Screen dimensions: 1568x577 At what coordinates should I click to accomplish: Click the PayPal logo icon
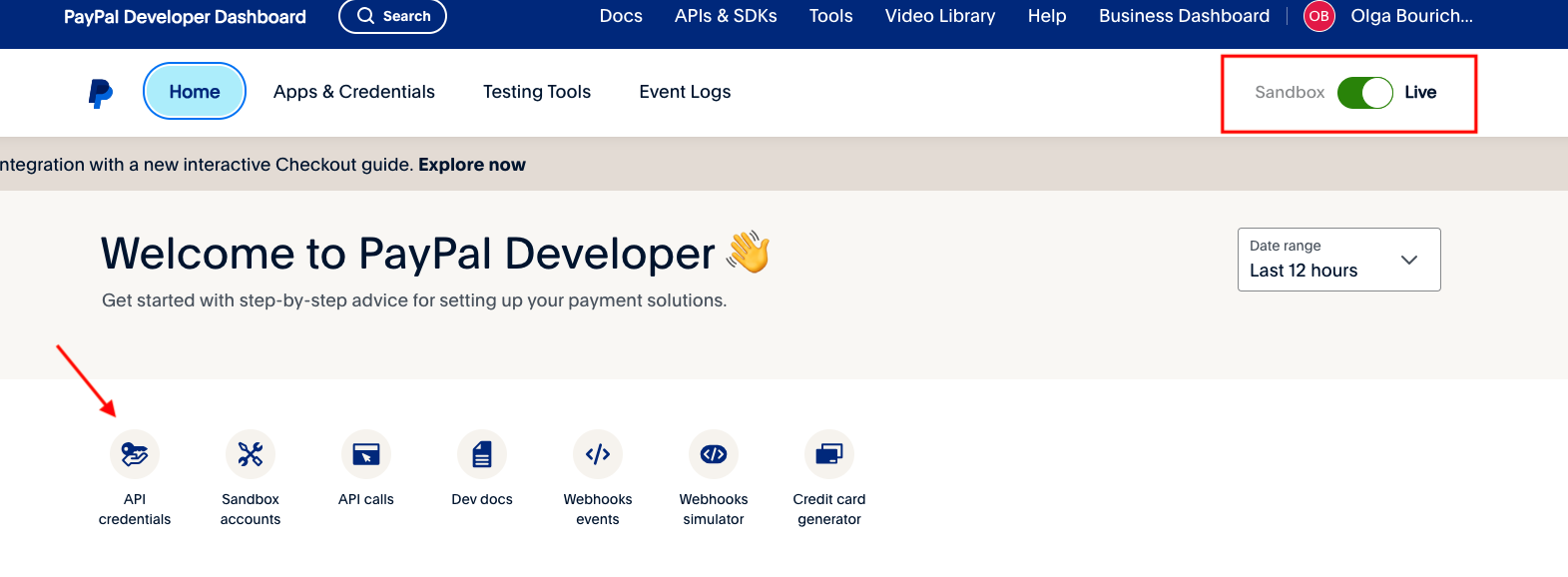click(101, 93)
